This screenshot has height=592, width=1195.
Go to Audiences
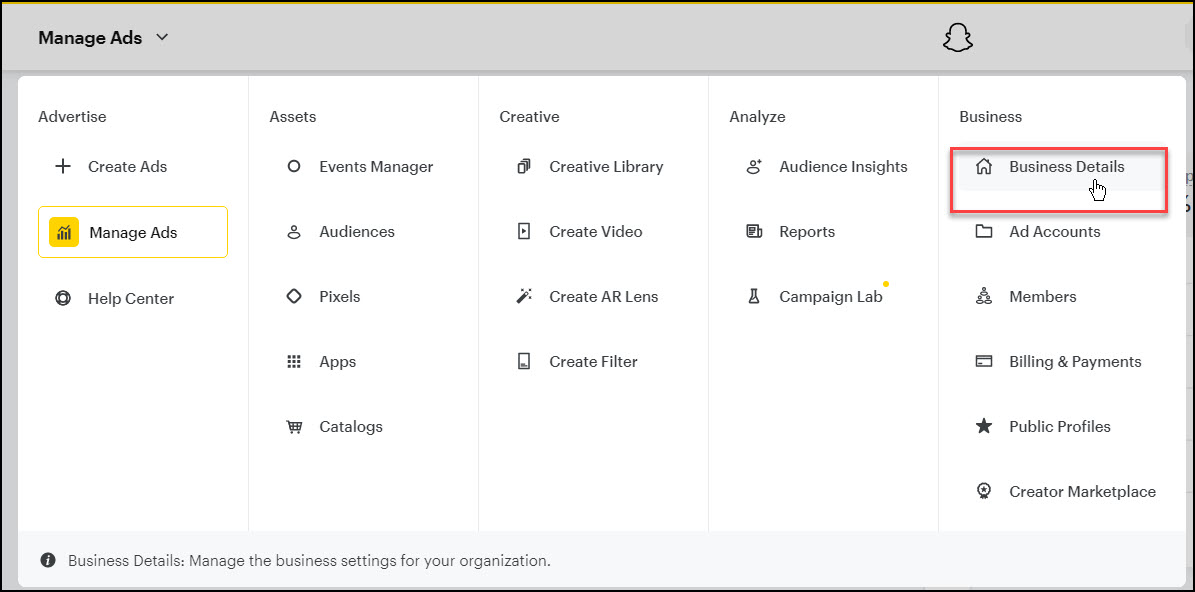[x=357, y=232]
